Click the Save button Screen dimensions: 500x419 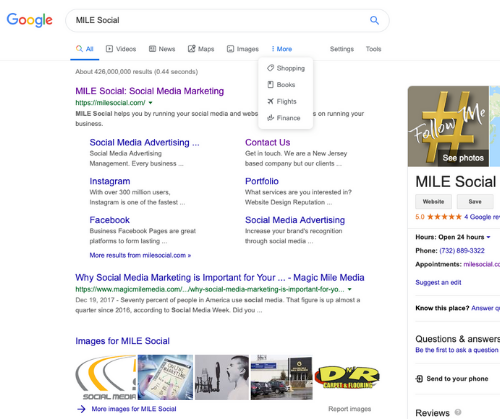[x=475, y=202]
